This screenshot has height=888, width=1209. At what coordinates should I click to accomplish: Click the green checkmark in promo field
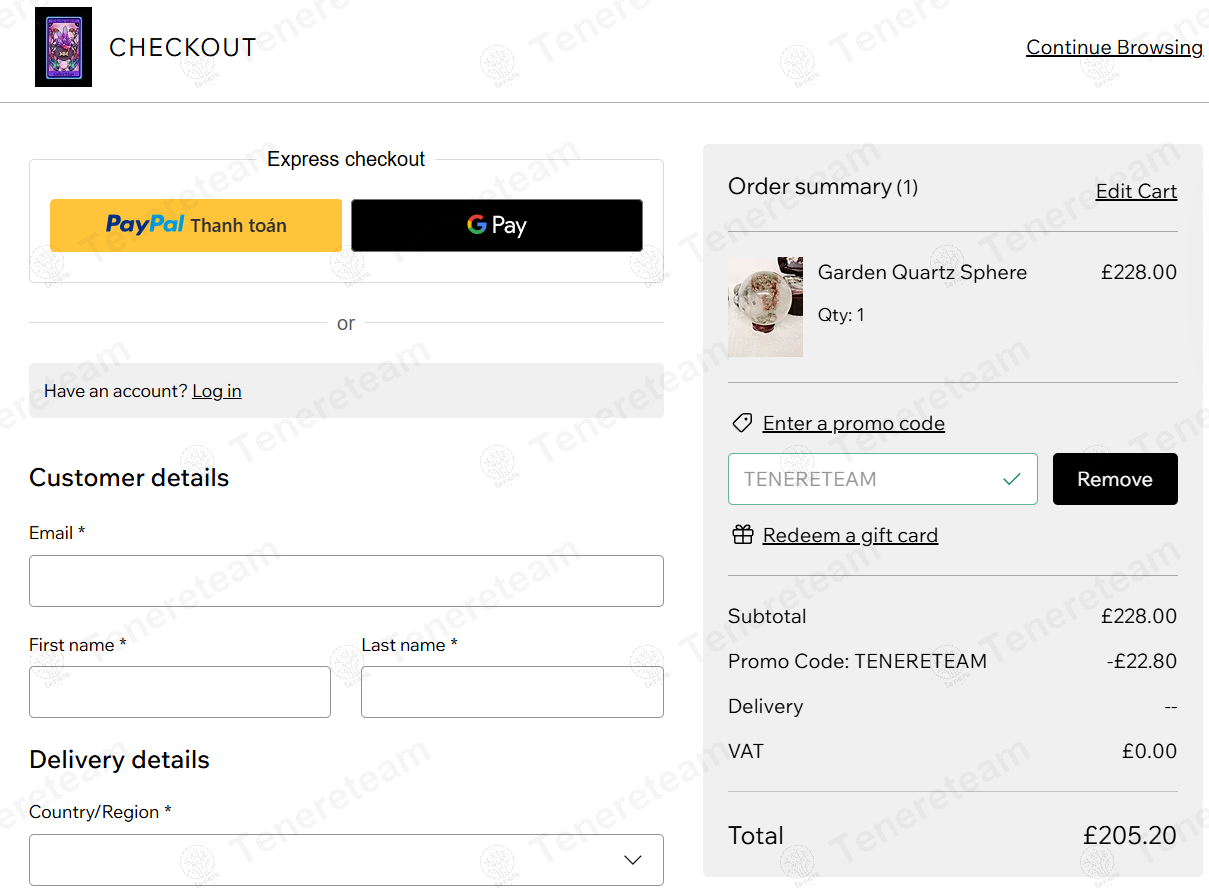click(1012, 479)
